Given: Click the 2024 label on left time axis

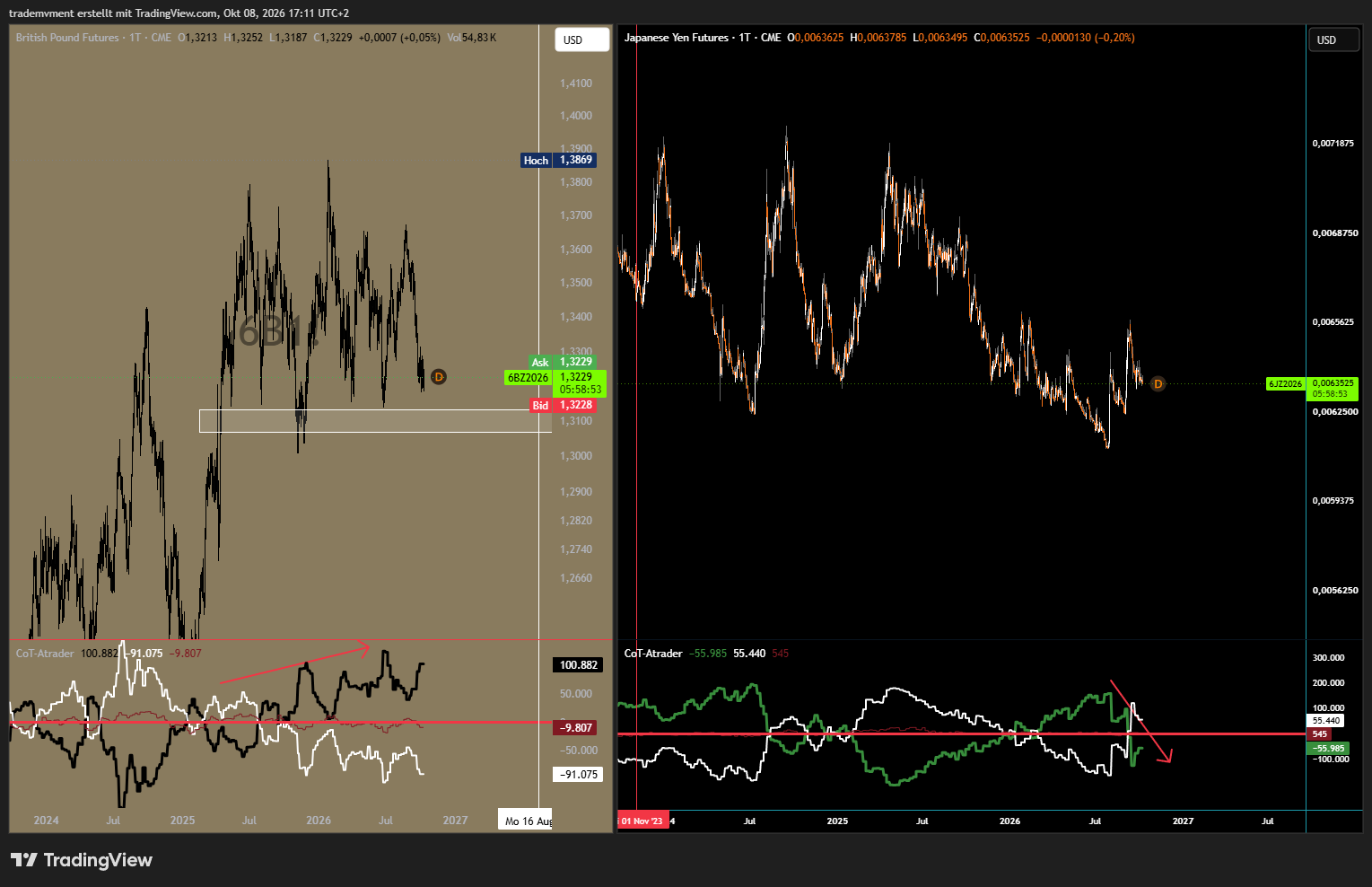Looking at the screenshot, I should pos(46,821).
